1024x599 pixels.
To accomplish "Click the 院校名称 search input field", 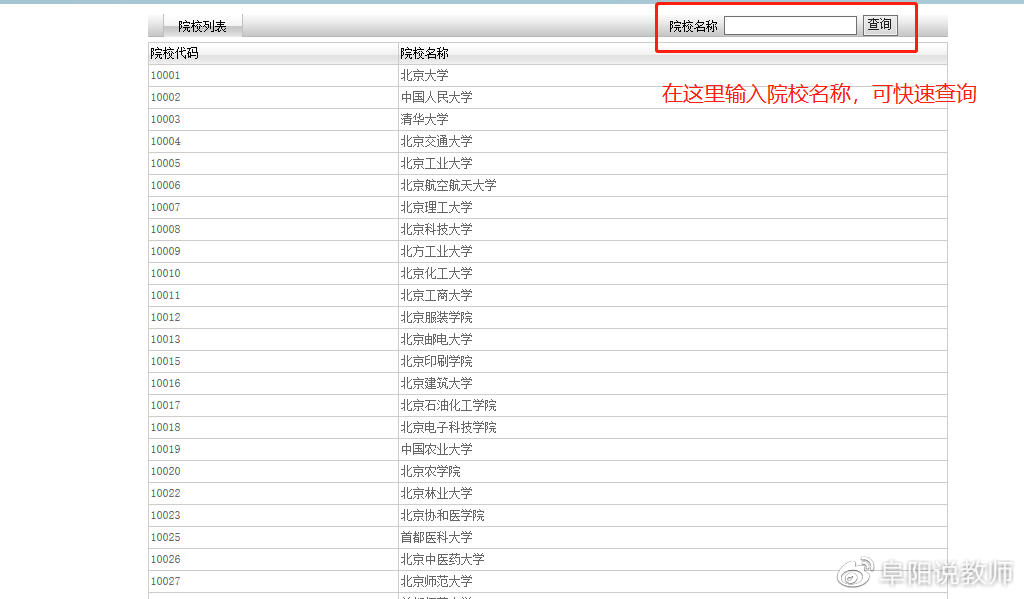I will [790, 25].
